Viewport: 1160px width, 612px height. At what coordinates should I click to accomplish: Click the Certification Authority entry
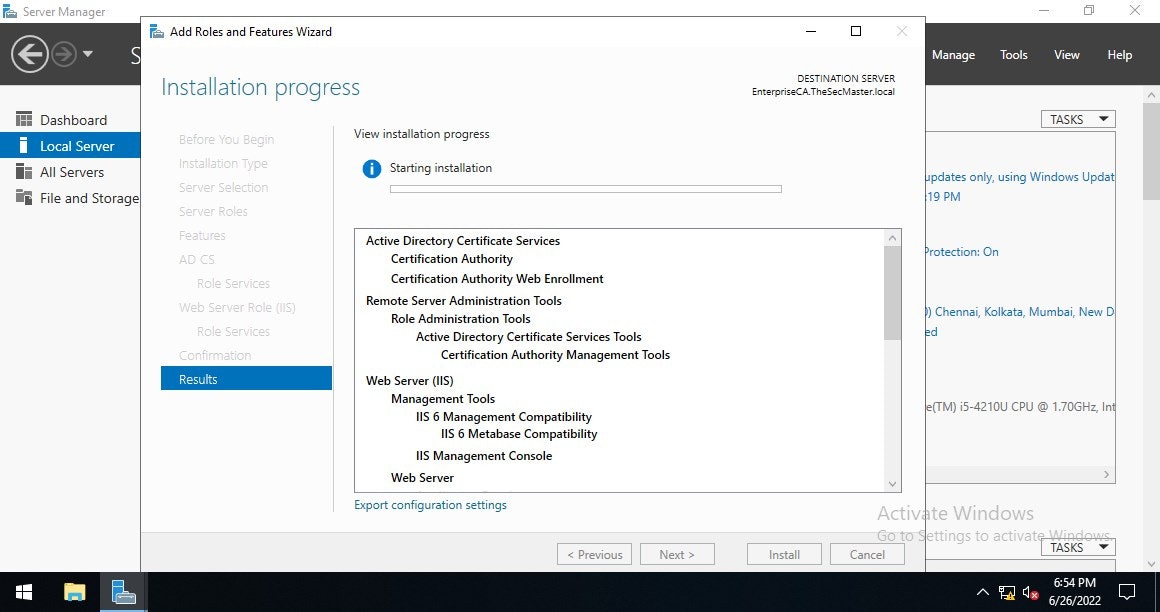451,259
